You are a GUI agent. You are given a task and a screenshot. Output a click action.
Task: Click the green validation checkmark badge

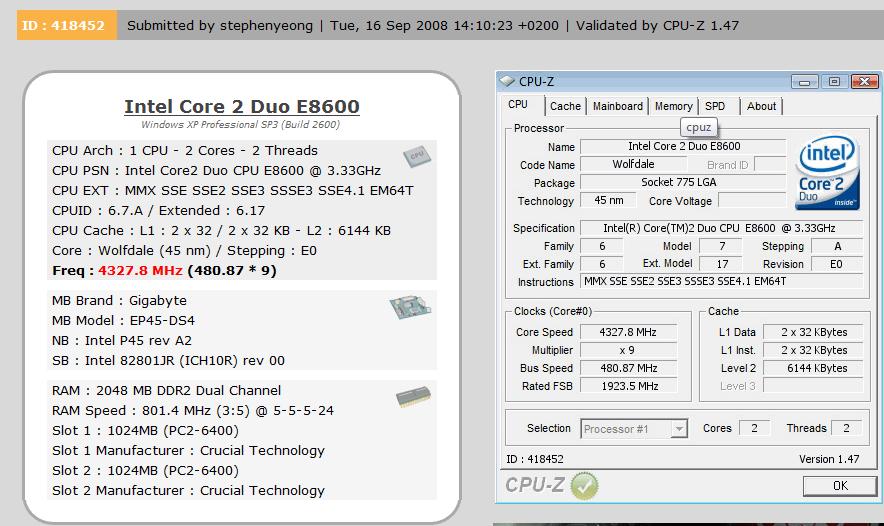point(584,485)
